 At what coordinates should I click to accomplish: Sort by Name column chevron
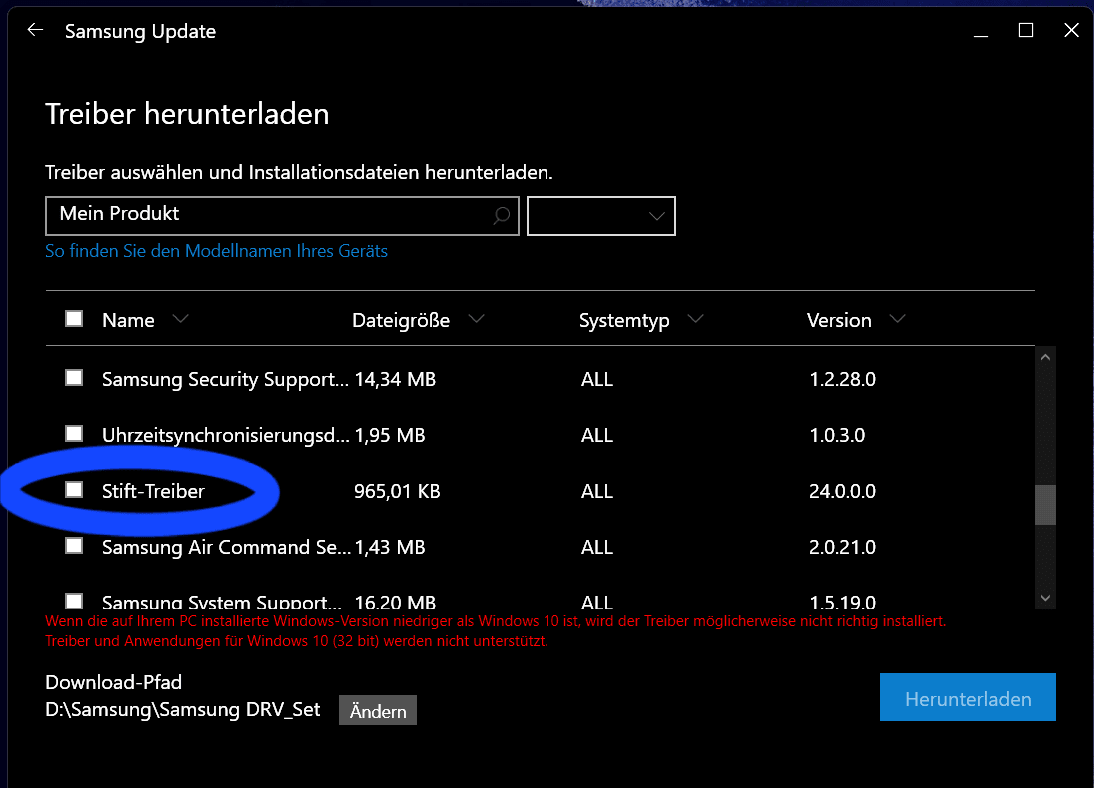(181, 319)
